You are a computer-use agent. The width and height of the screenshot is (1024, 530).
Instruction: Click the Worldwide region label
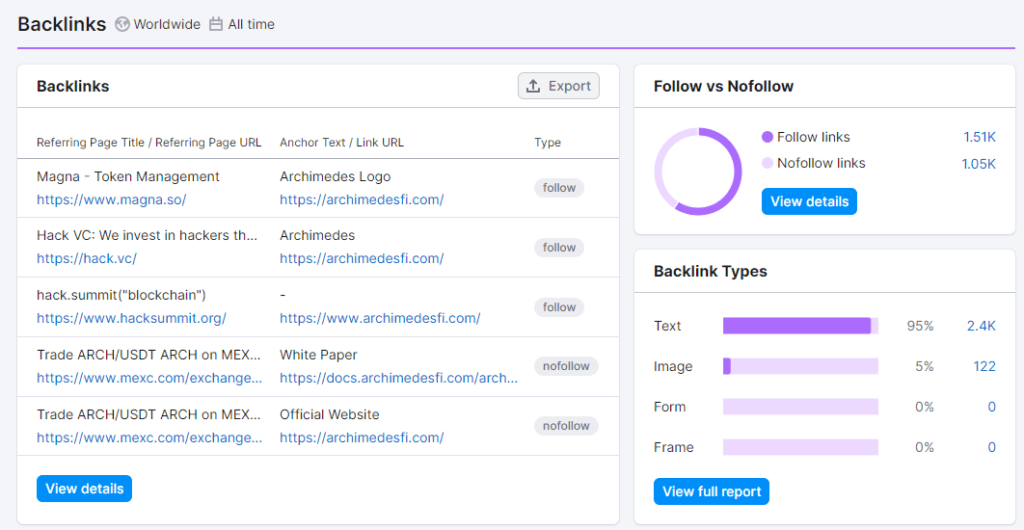coord(167,24)
